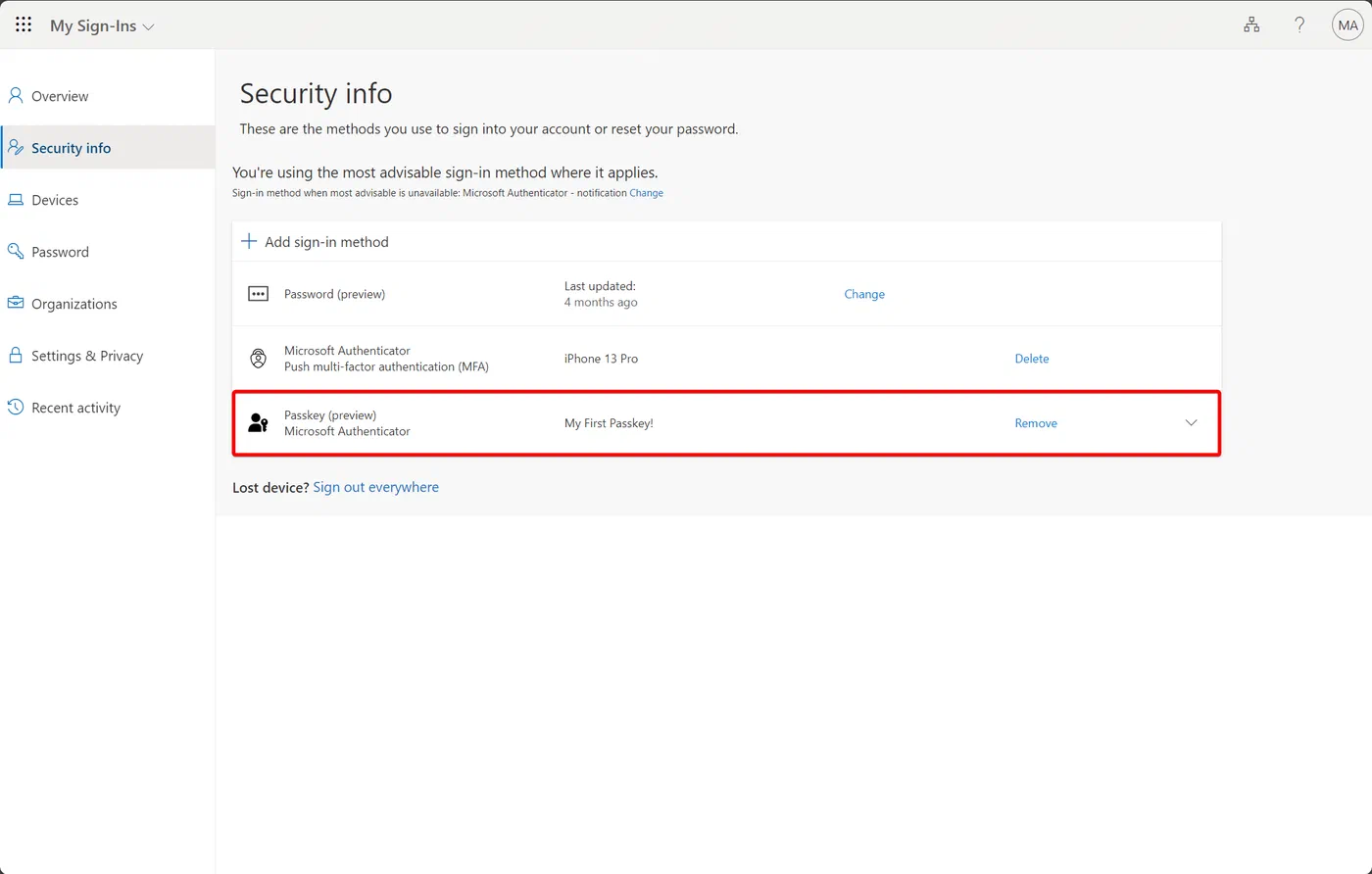Open the MA account avatar
Image resolution: width=1372 pixels, height=874 pixels.
coord(1347,25)
